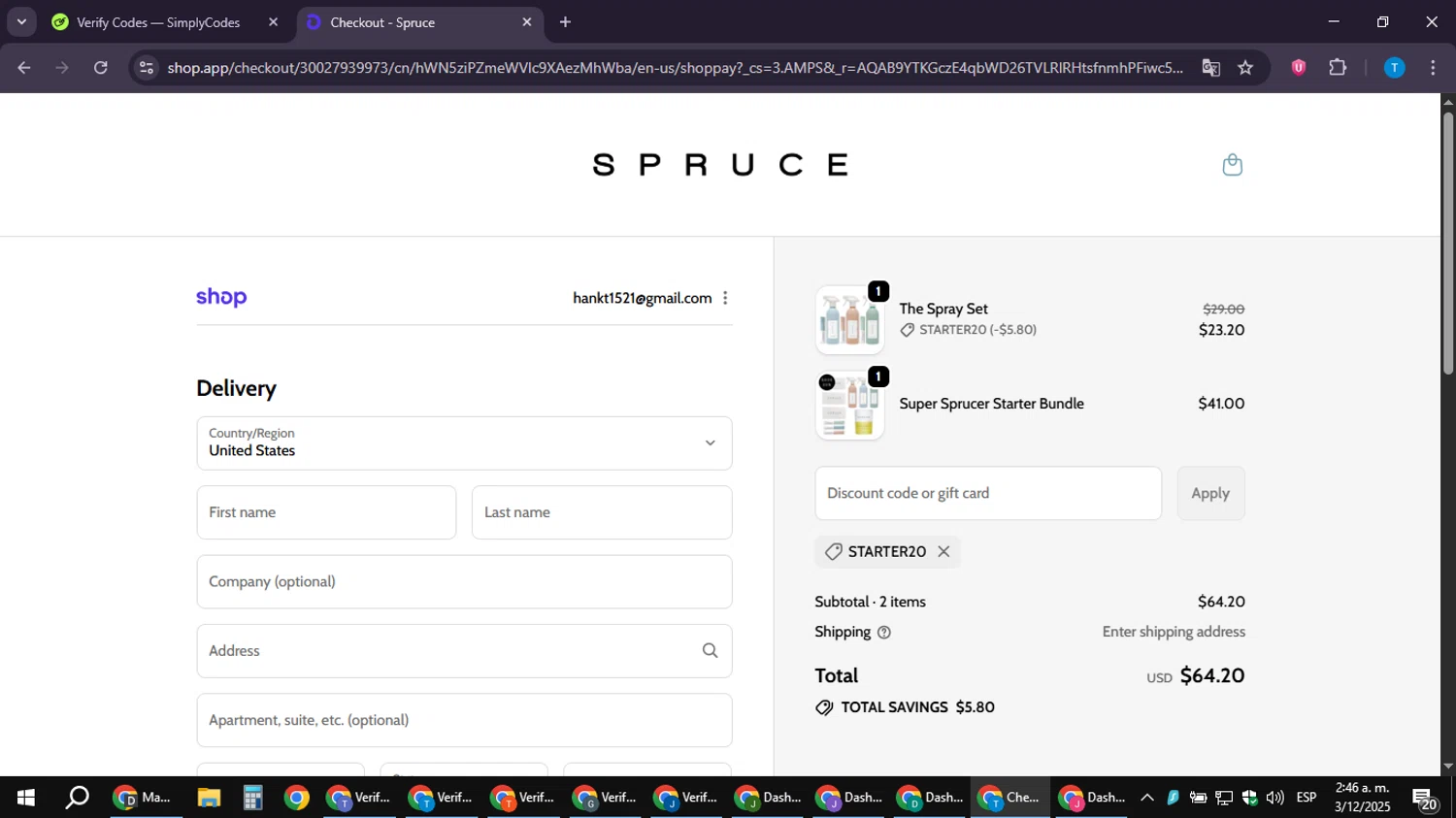
Task: Close the Checkout - Spruce tab
Action: pyautogui.click(x=527, y=22)
